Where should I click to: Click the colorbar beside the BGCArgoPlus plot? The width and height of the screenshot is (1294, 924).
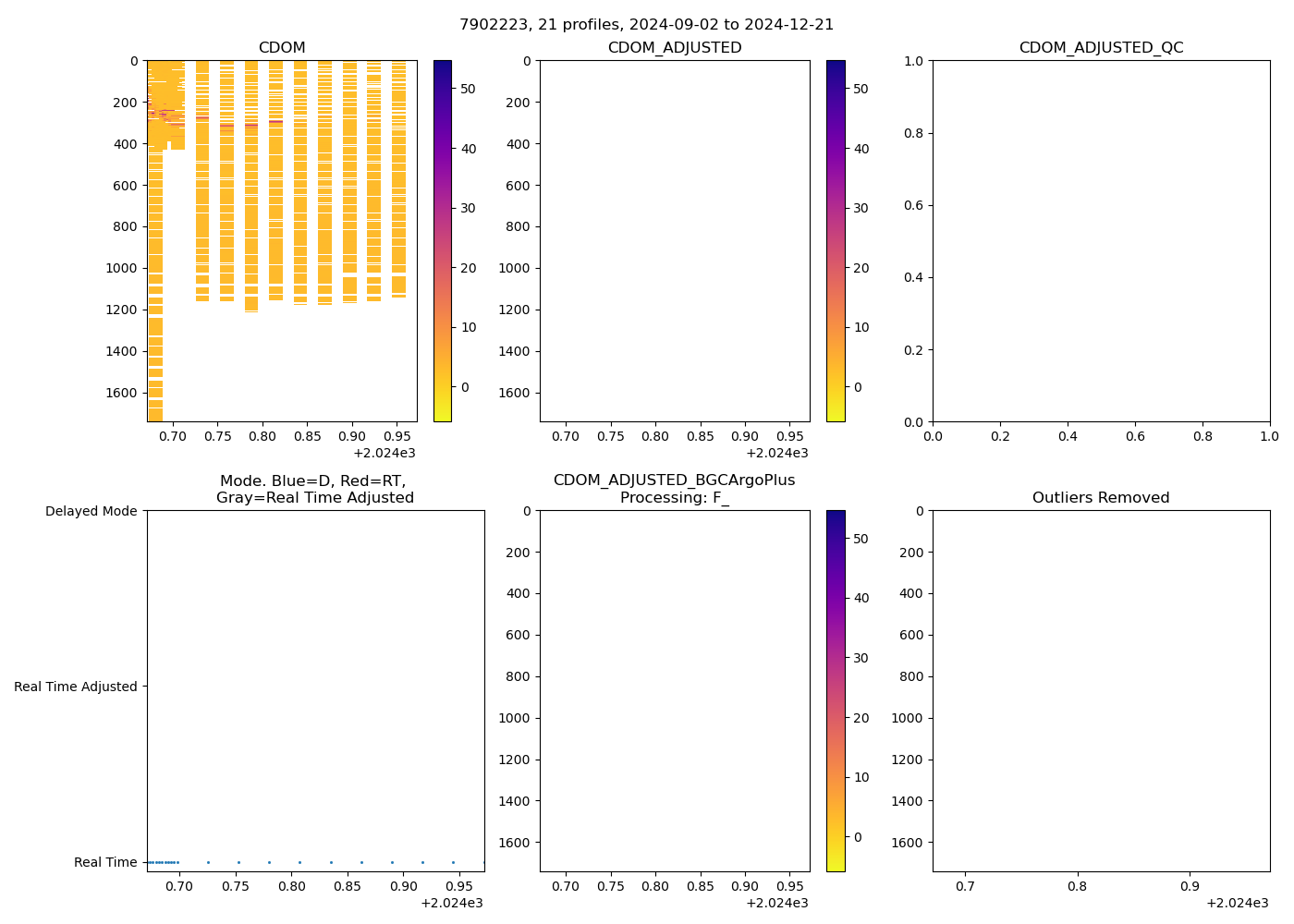836,690
